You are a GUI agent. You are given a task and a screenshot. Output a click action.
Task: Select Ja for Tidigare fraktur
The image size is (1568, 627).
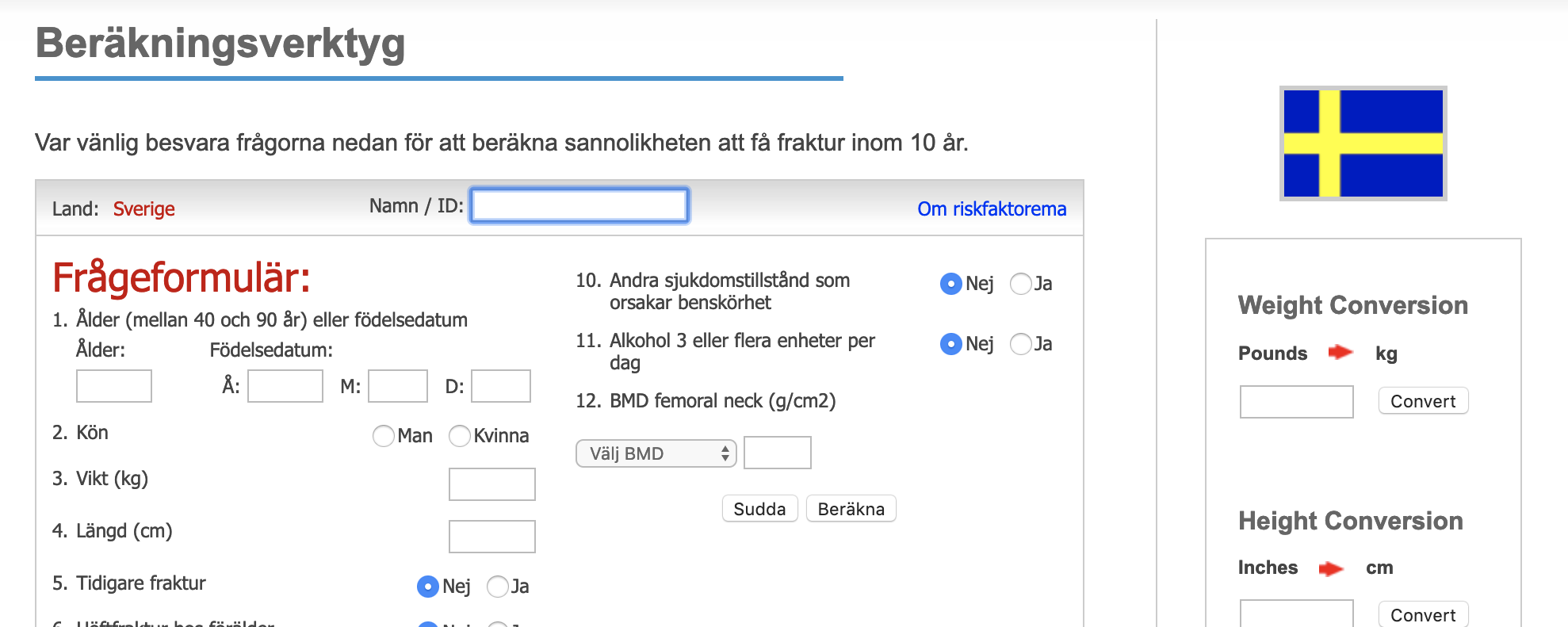pyautogui.click(x=498, y=587)
